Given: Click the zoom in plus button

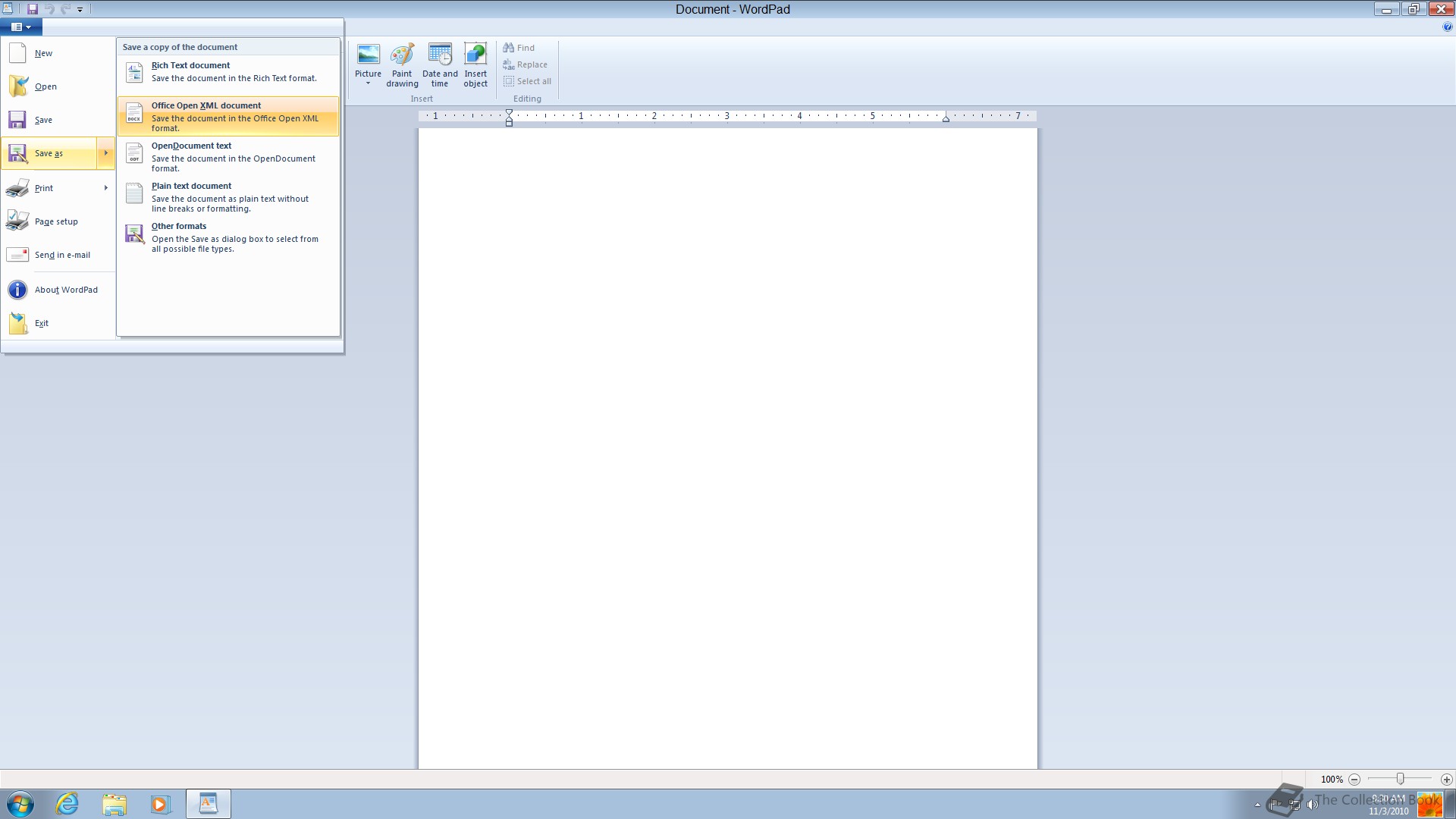Looking at the screenshot, I should point(1446,779).
